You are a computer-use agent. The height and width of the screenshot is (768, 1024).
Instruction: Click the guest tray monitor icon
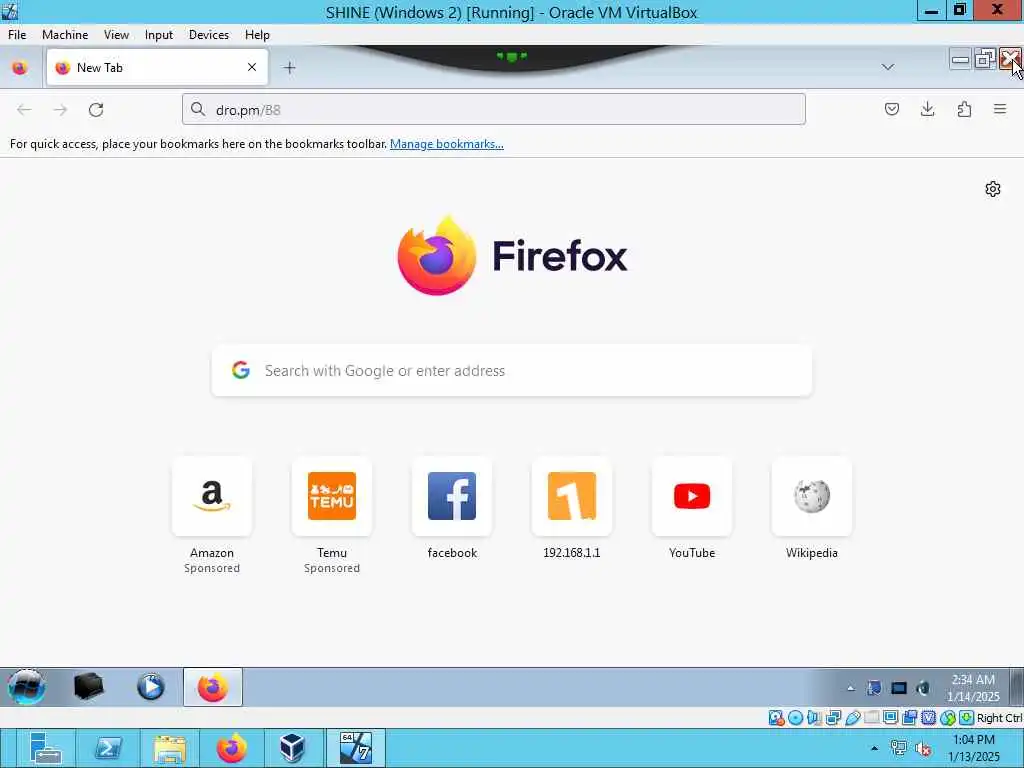pos(899,688)
